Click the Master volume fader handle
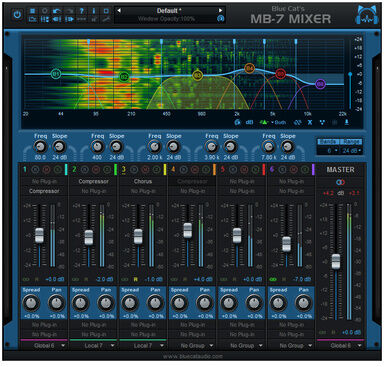384x367 pixels. tap(336, 261)
